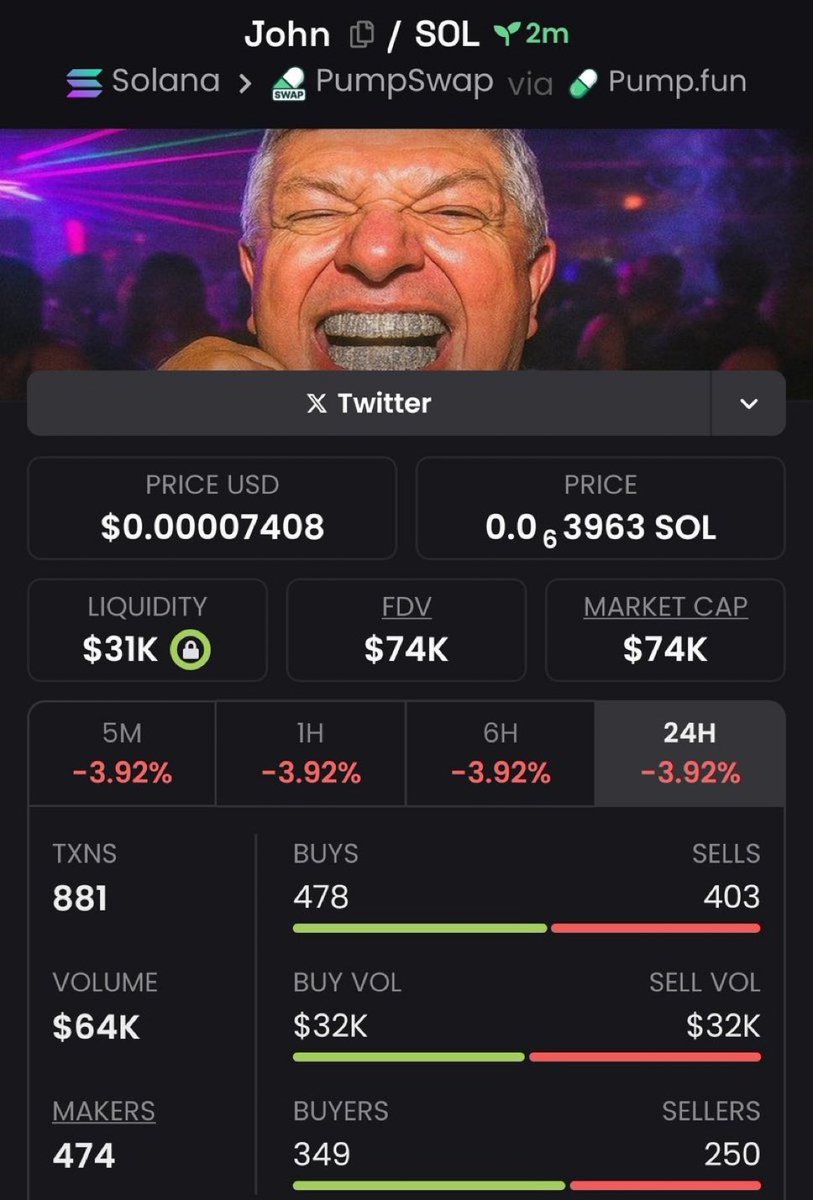Click the copy token name icon
The height and width of the screenshot is (1200, 813).
361,35
